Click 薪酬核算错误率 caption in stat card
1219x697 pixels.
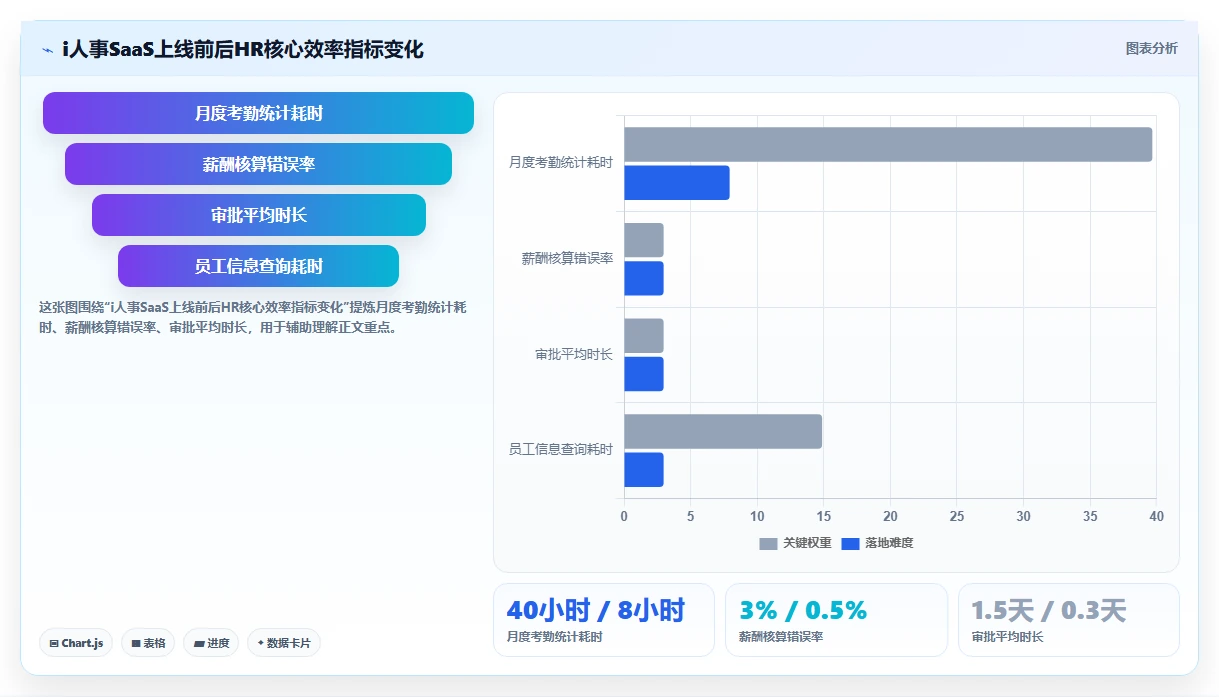781,636
